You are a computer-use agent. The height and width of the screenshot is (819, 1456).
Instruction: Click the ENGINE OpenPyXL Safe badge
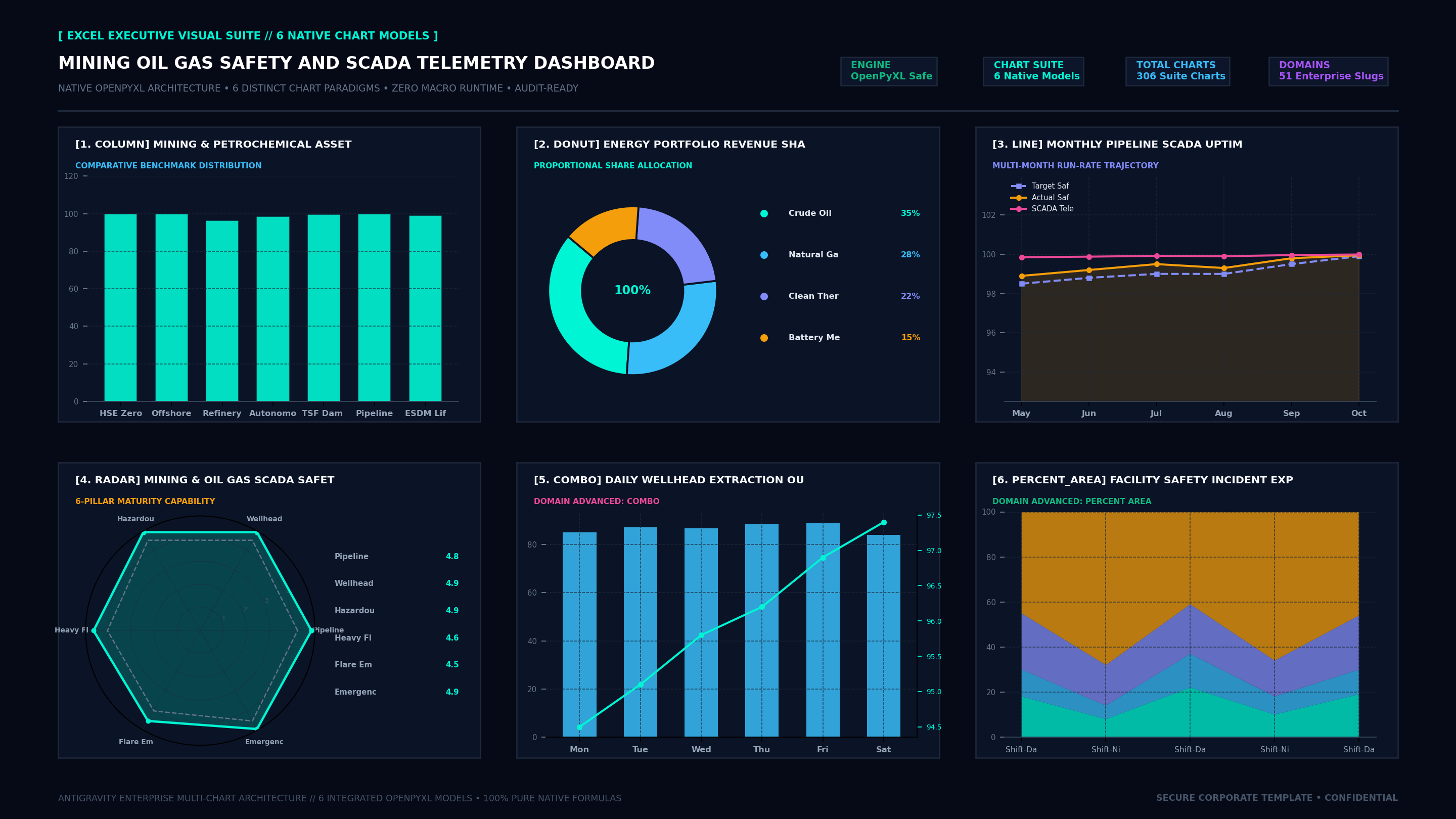tap(889, 71)
